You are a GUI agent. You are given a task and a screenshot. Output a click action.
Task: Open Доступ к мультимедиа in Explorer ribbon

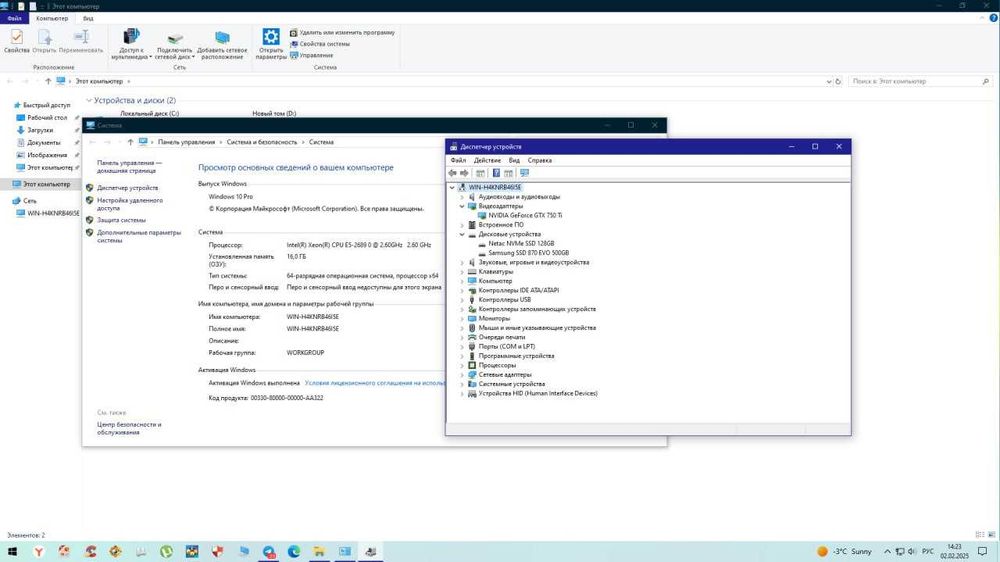[x=131, y=44]
